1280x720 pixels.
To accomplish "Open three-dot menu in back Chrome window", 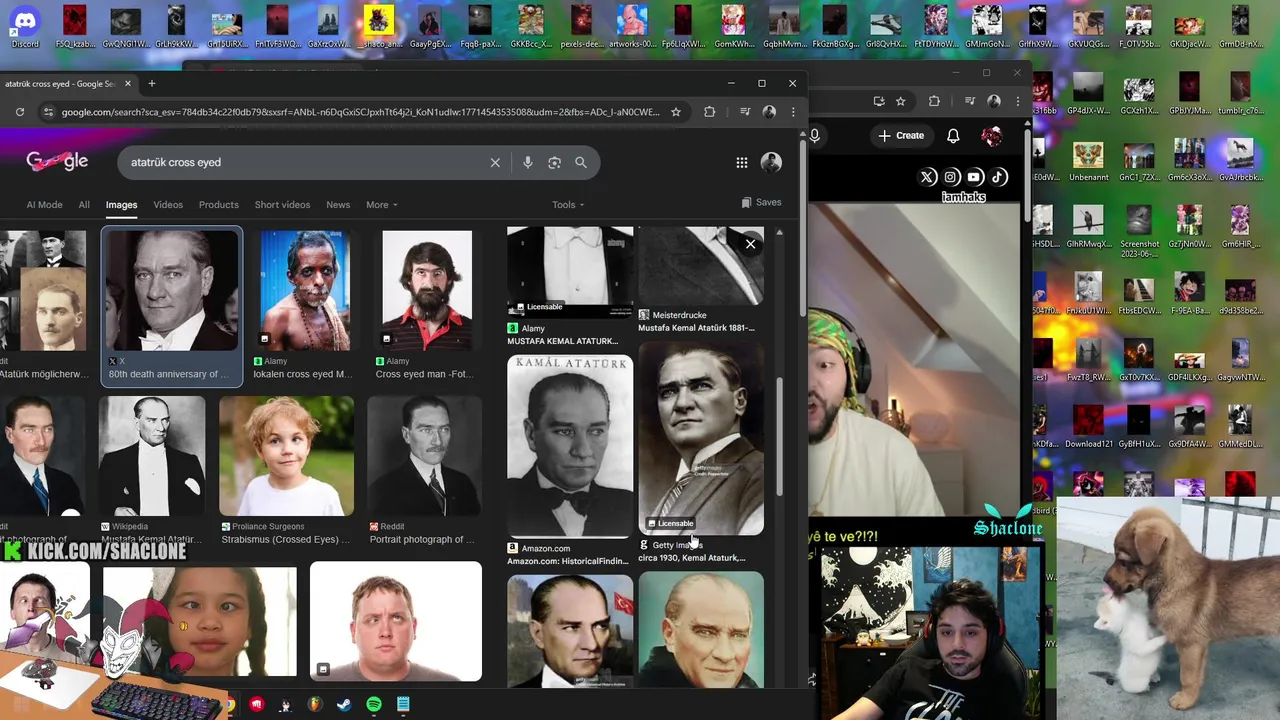I will (1018, 101).
